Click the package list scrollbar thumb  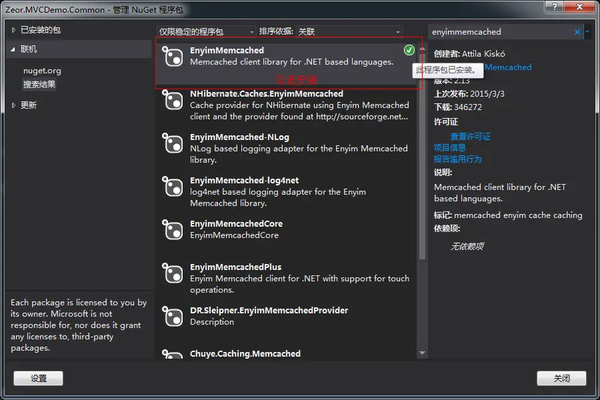(422, 156)
